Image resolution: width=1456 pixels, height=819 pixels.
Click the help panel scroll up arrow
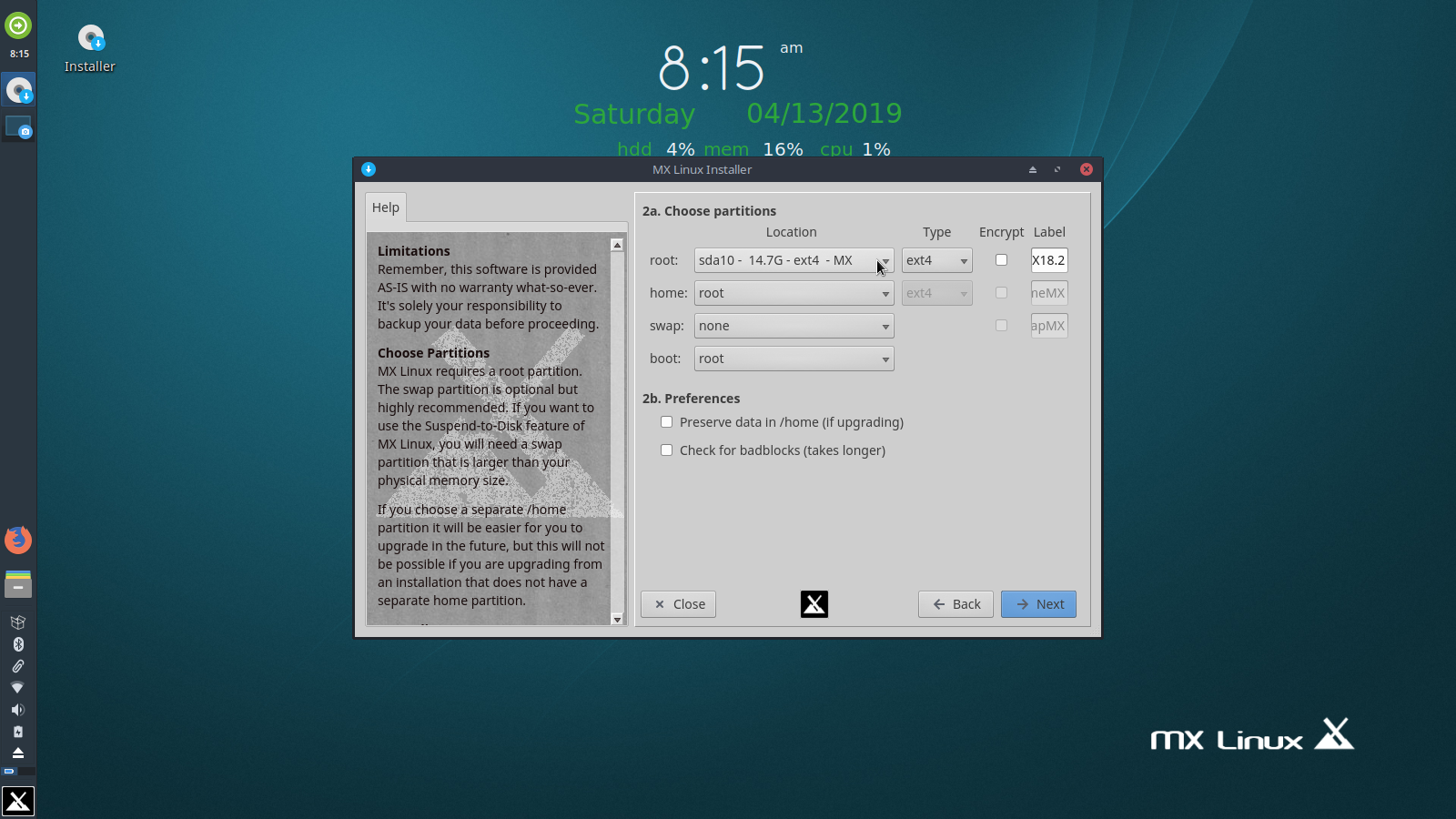pos(617,245)
